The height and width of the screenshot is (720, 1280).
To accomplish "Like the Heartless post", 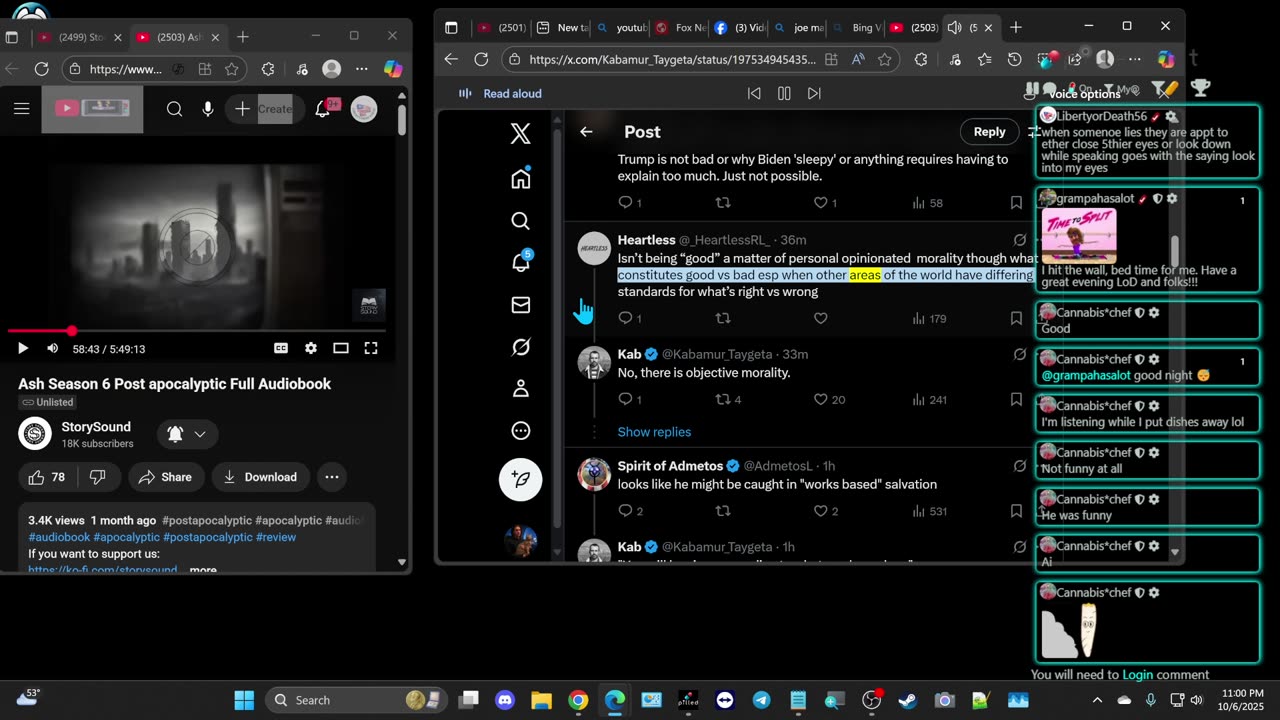I will (820, 318).
